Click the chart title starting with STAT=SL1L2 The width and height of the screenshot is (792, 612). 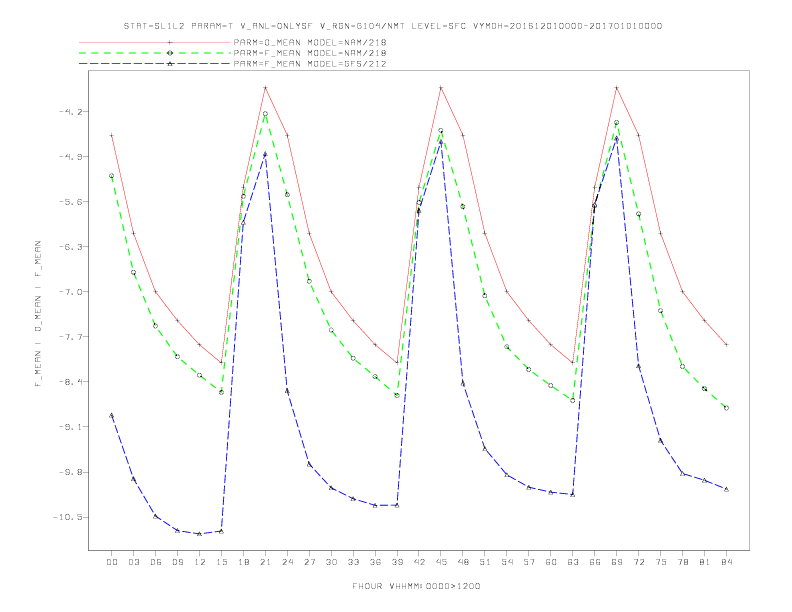(x=392, y=26)
